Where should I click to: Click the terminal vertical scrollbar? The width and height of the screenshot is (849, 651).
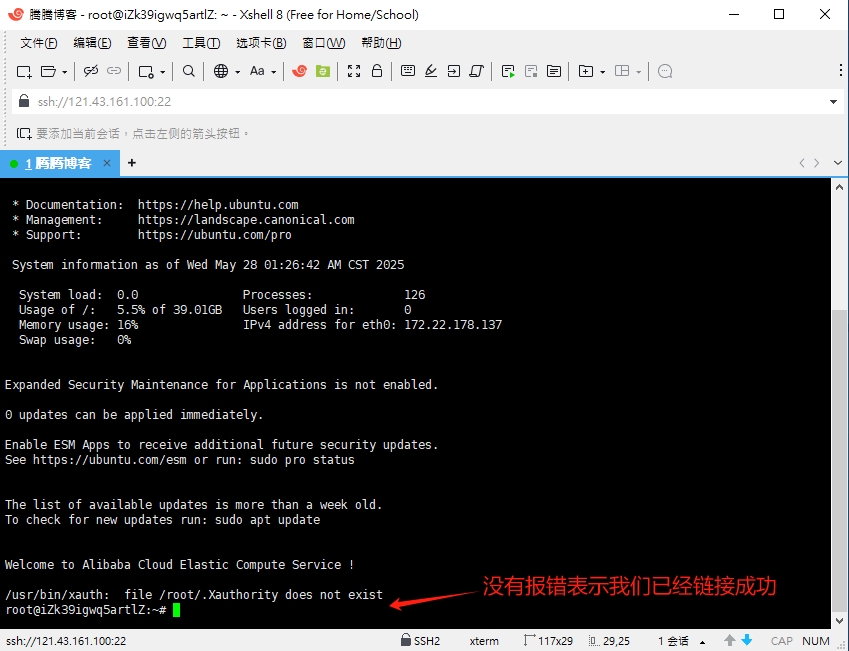pos(840,400)
